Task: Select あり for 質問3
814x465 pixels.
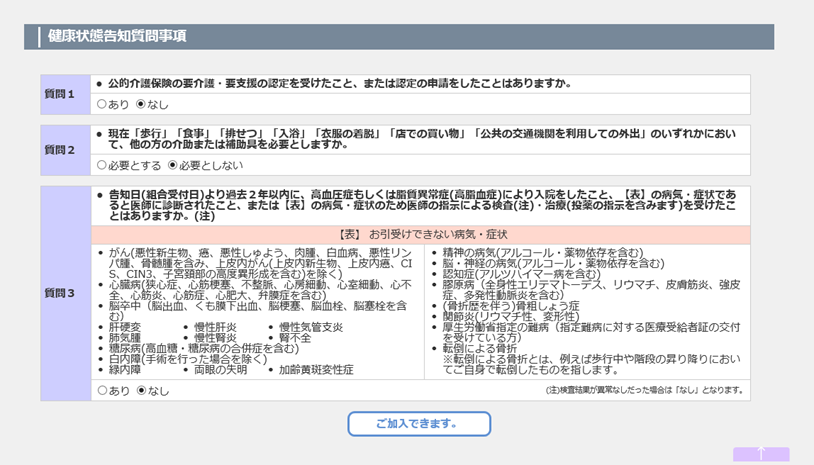Action: [x=101, y=390]
